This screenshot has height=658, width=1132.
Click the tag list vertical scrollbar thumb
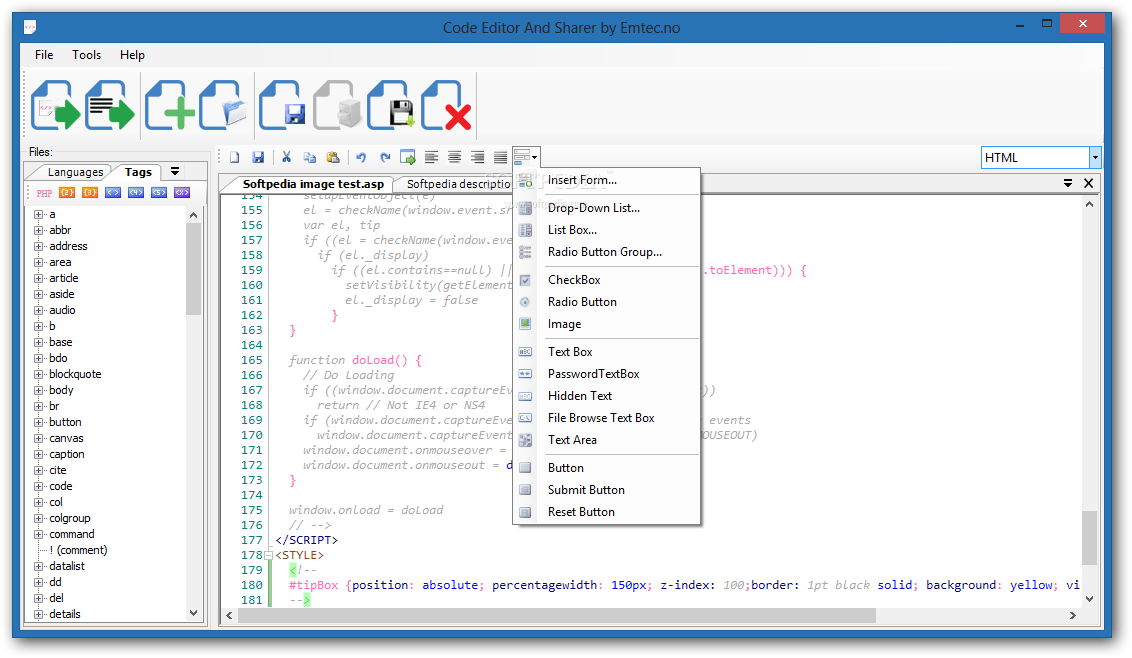coord(193,269)
